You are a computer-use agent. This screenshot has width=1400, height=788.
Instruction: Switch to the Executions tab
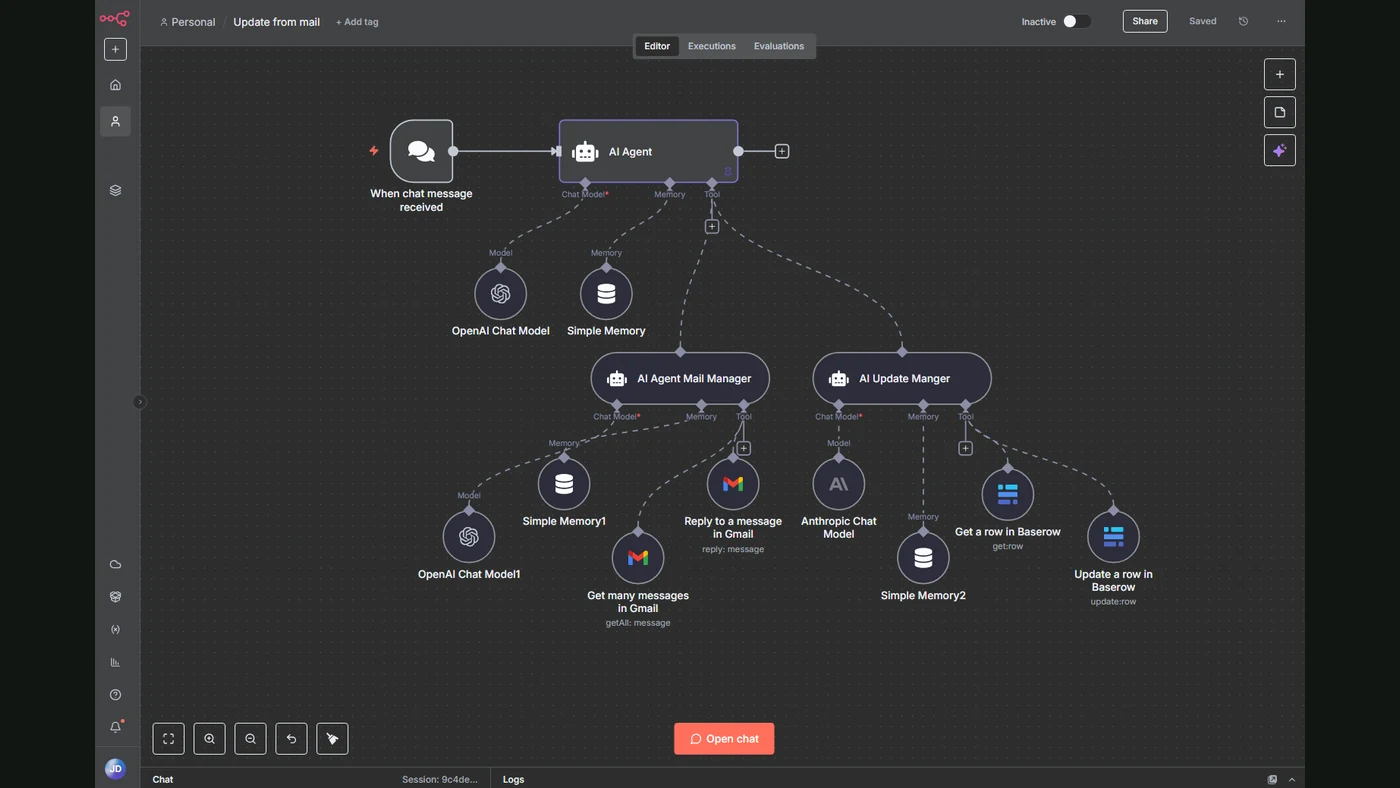click(712, 46)
